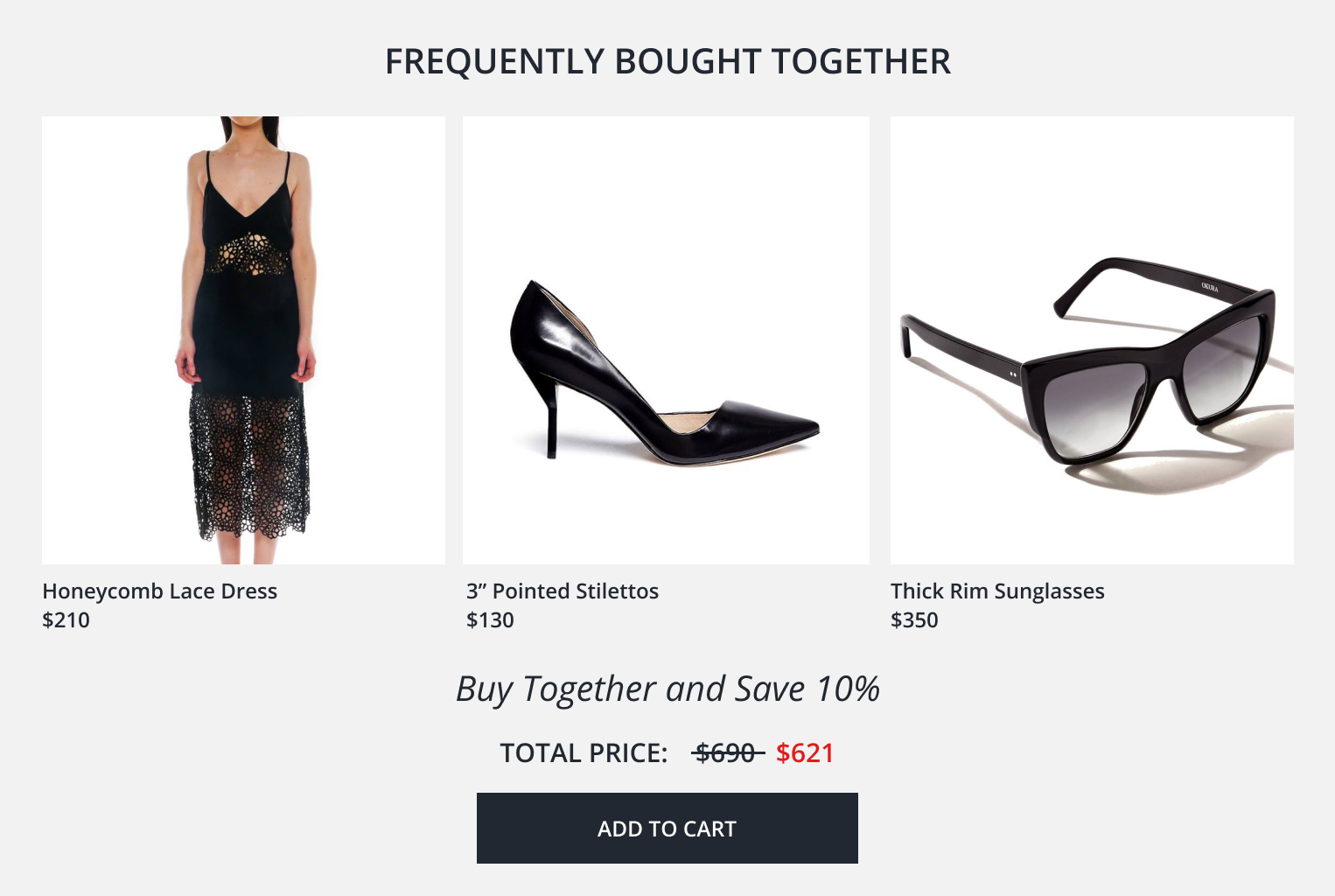
Task: Click the Honeycomb Lace Dress title link
Action: click(x=160, y=591)
